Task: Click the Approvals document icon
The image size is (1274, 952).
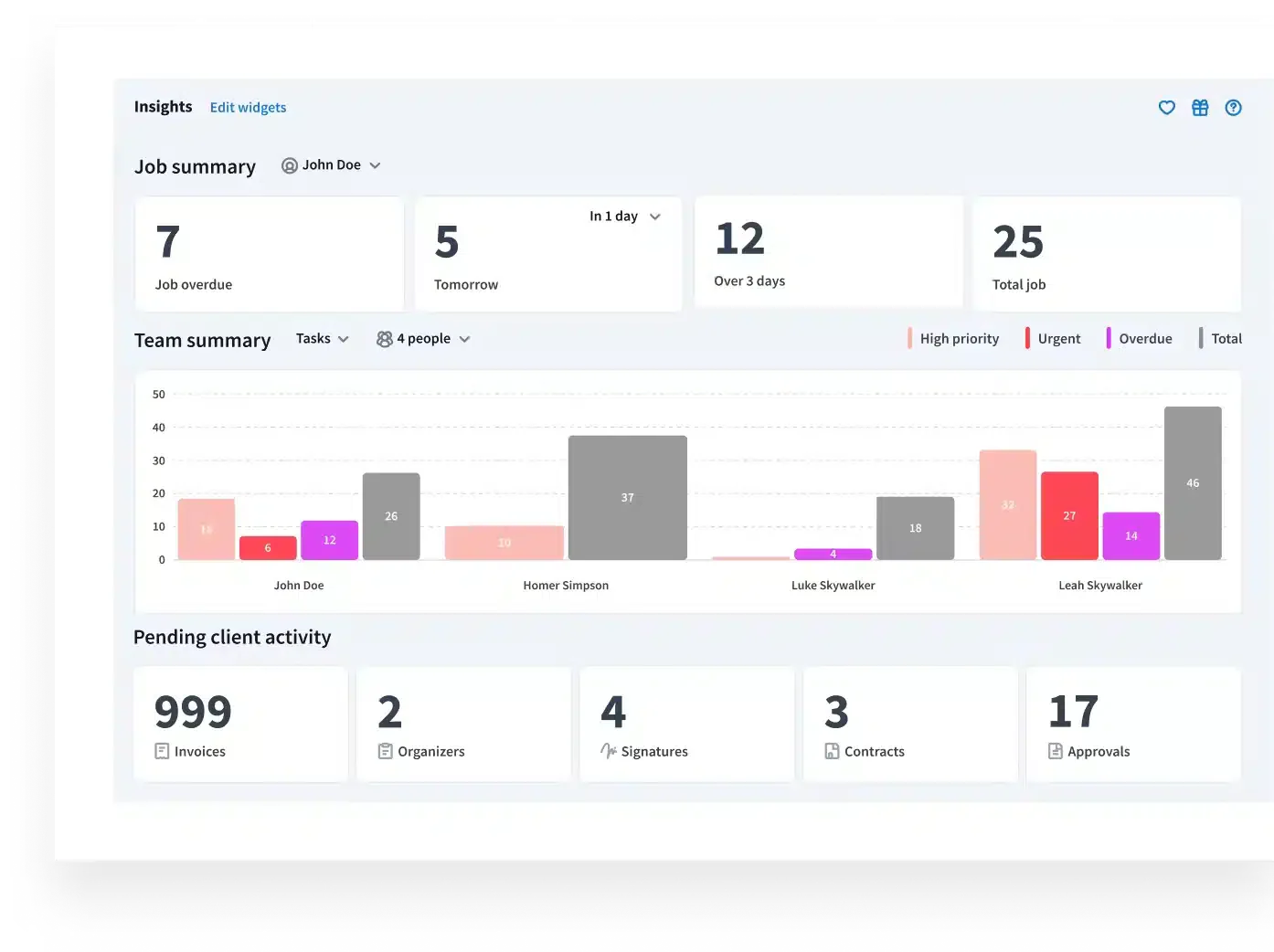Action: tap(1056, 751)
